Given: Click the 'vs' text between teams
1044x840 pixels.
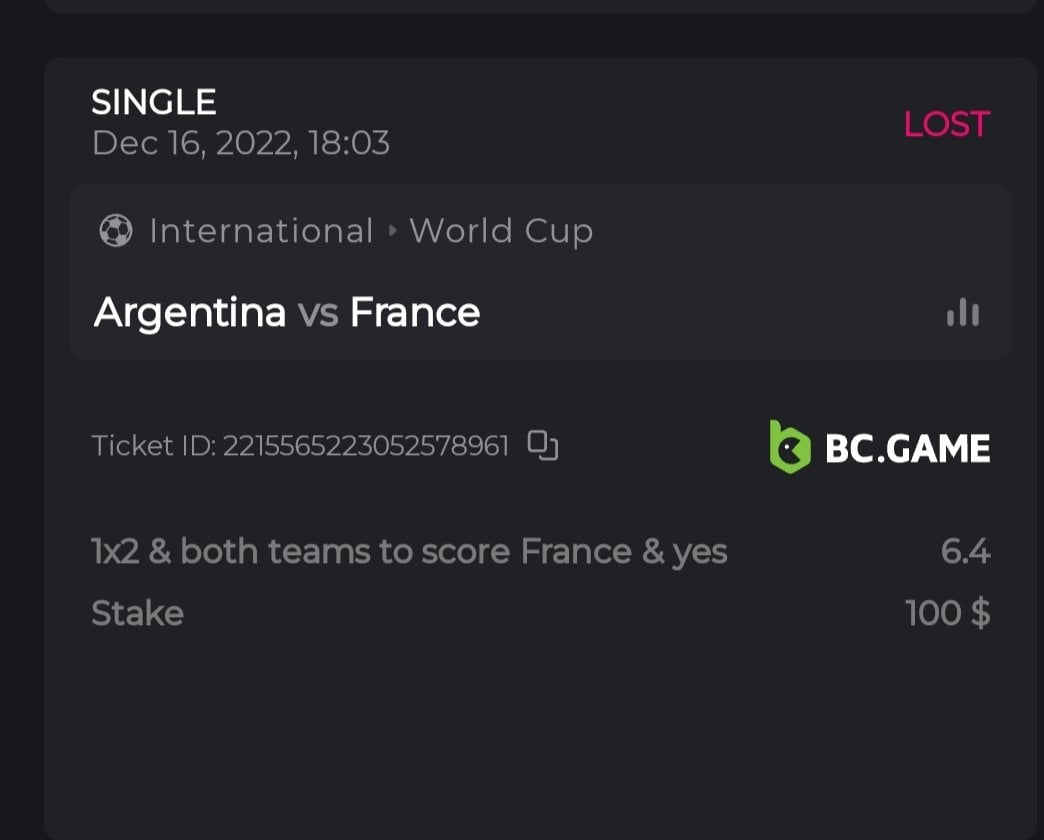Looking at the screenshot, I should [318, 314].
